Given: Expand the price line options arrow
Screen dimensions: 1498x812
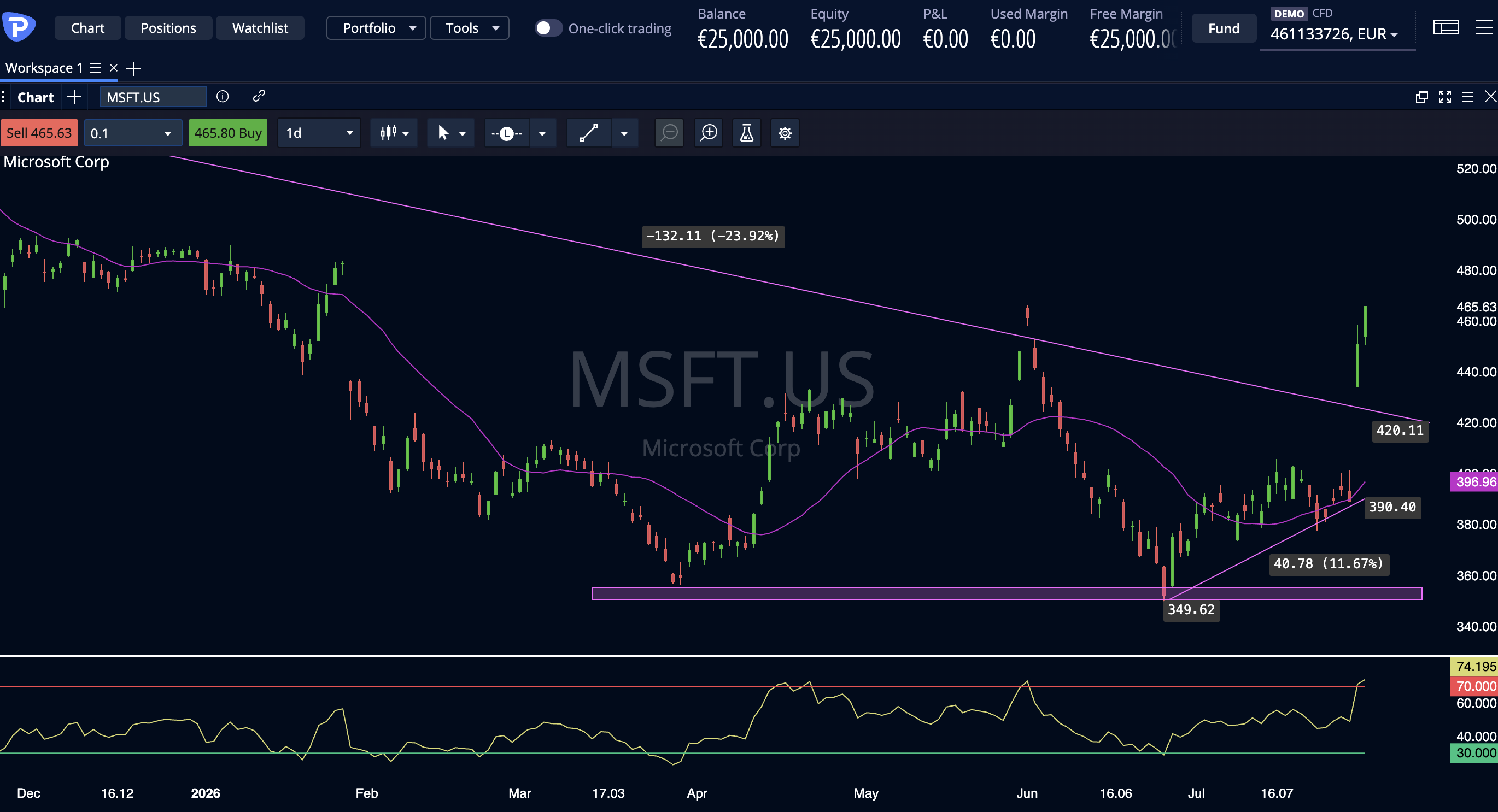Looking at the screenshot, I should point(542,133).
